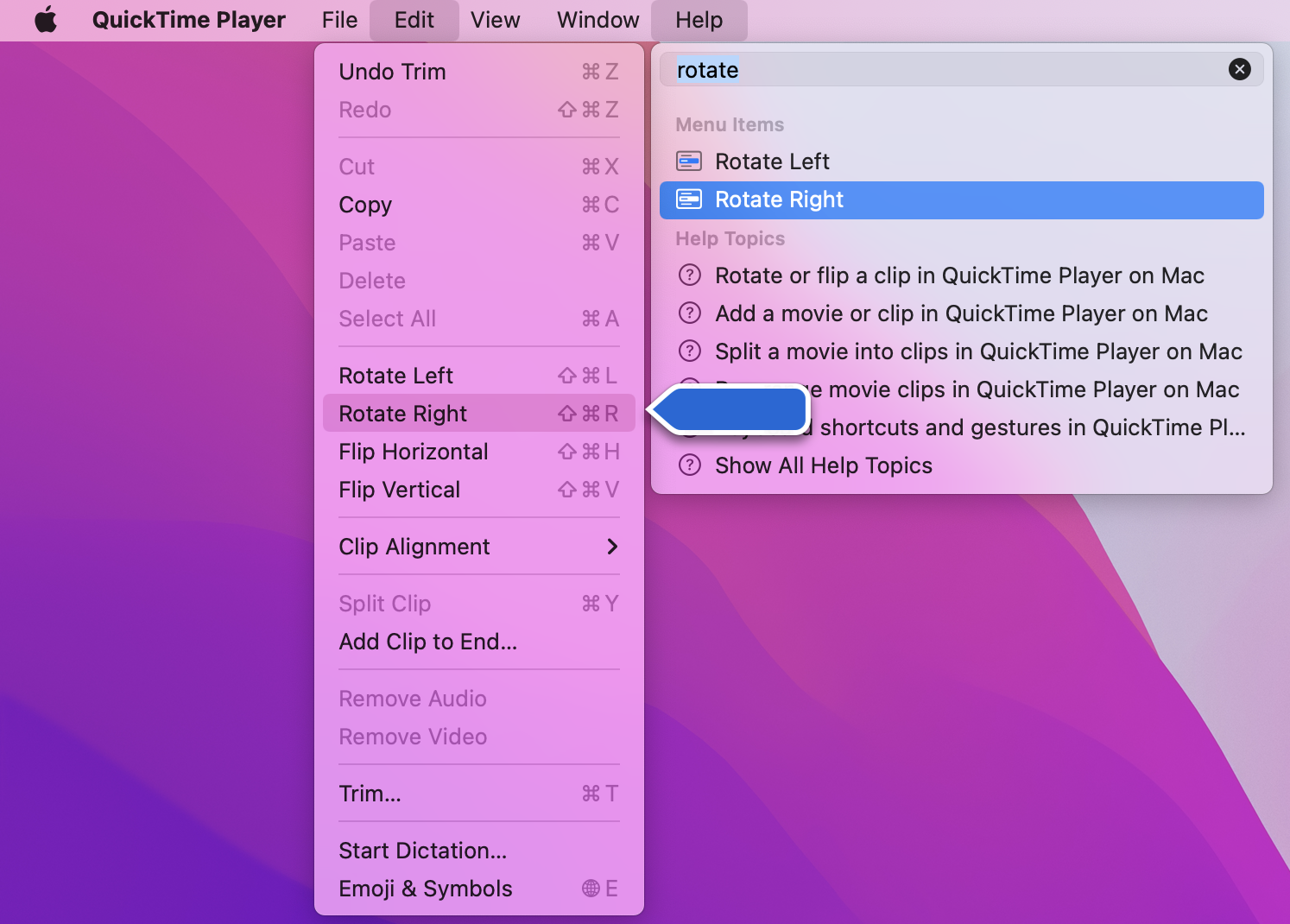Open help topic Add a movie or clip
This screenshot has height=924, width=1290.
coord(961,313)
